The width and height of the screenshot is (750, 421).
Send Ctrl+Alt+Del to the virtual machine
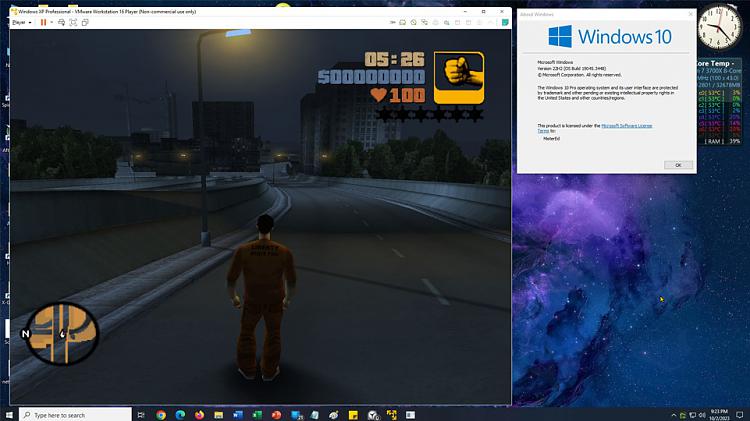[61, 22]
